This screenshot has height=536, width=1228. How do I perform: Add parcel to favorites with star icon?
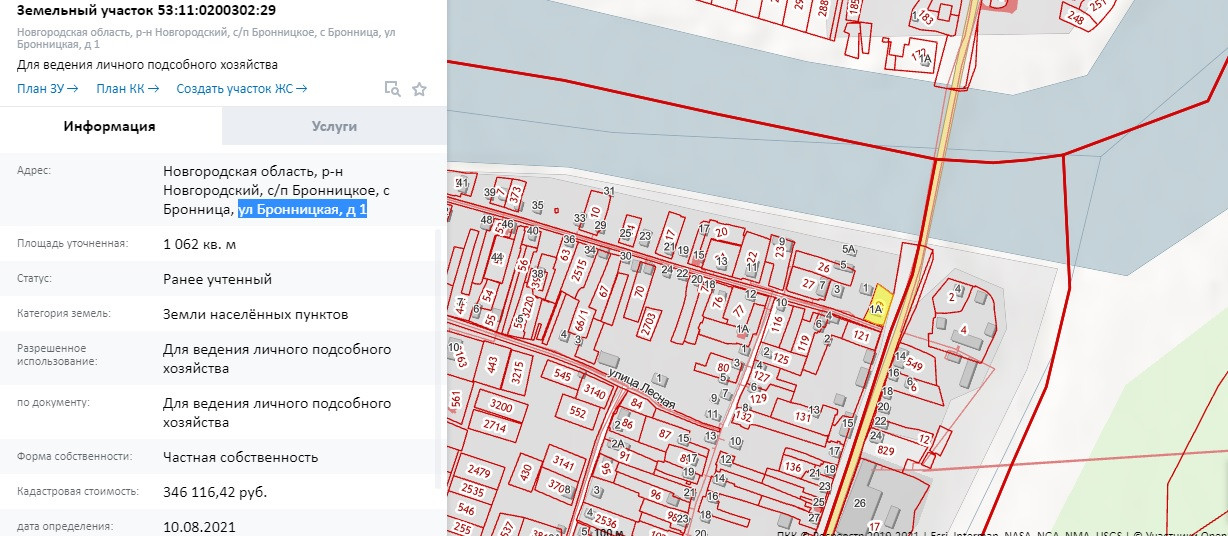tap(420, 89)
